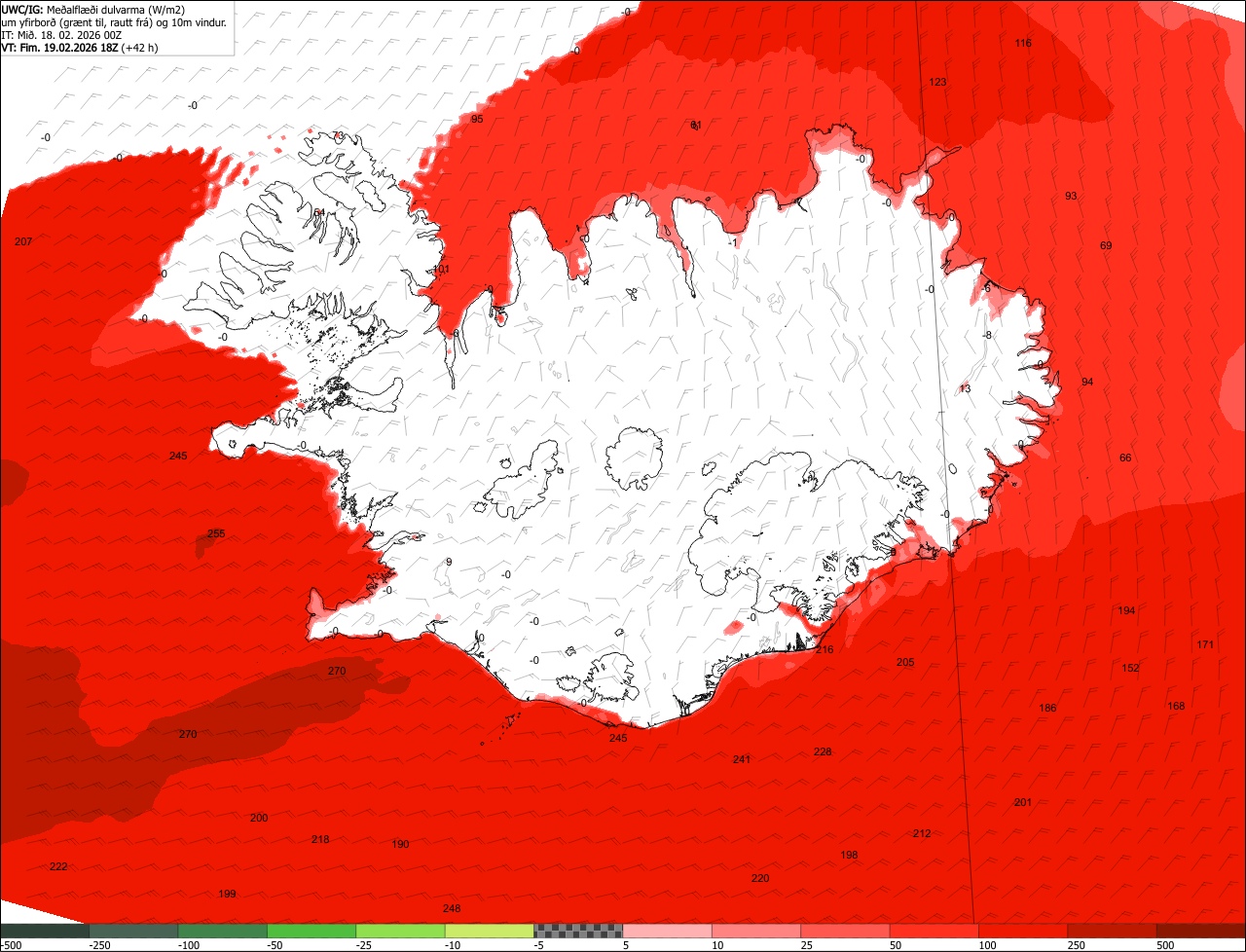Click the 248 value on the map
1246x952 pixels.
click(452, 908)
